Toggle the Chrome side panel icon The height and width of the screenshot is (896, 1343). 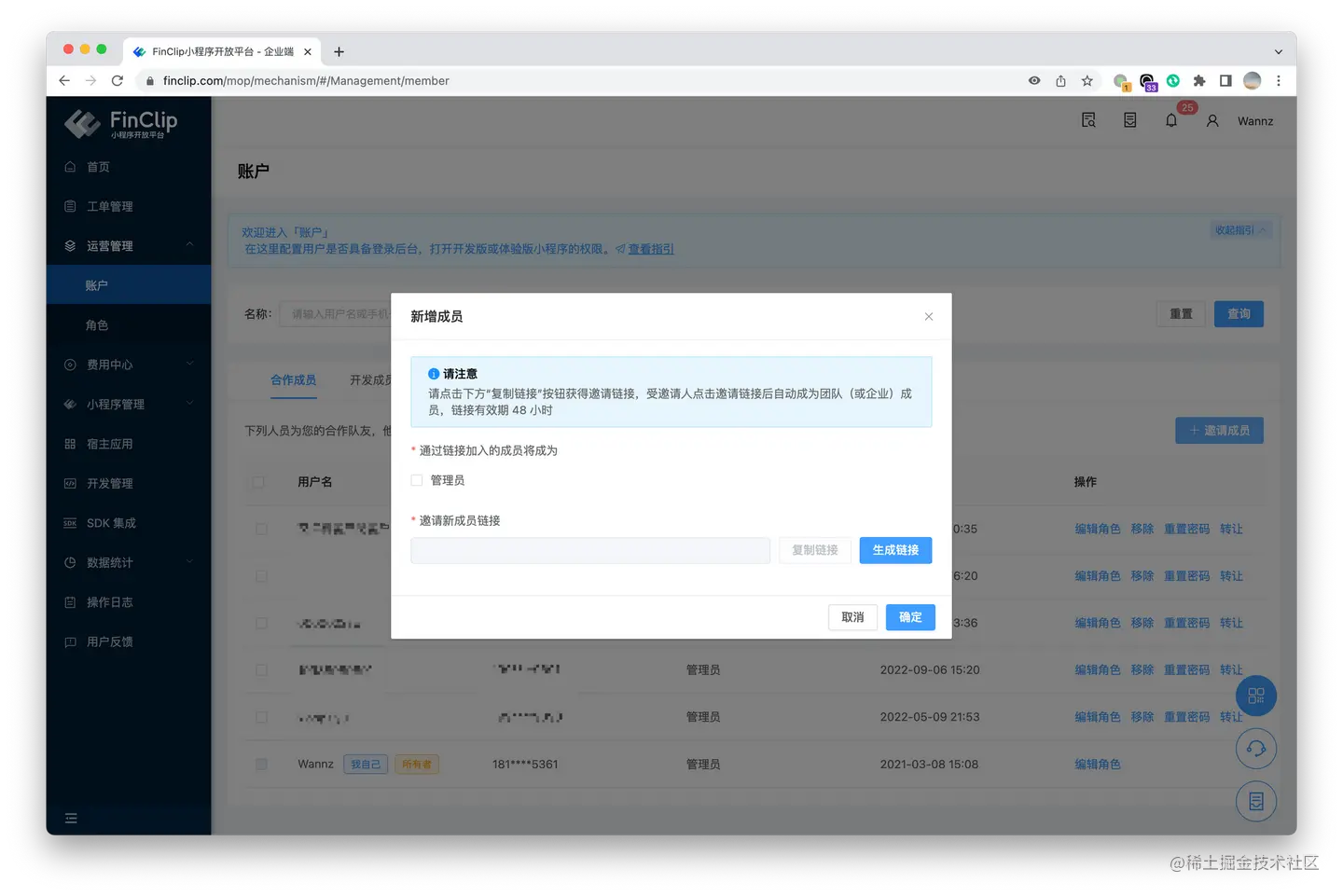(1225, 81)
